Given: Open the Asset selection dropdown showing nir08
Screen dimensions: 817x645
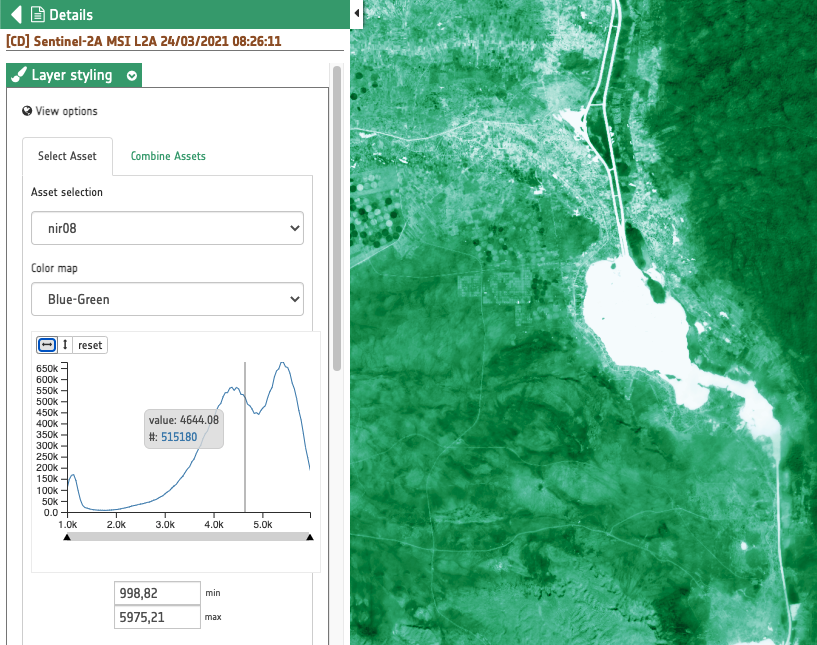Looking at the screenshot, I should tap(167, 228).
